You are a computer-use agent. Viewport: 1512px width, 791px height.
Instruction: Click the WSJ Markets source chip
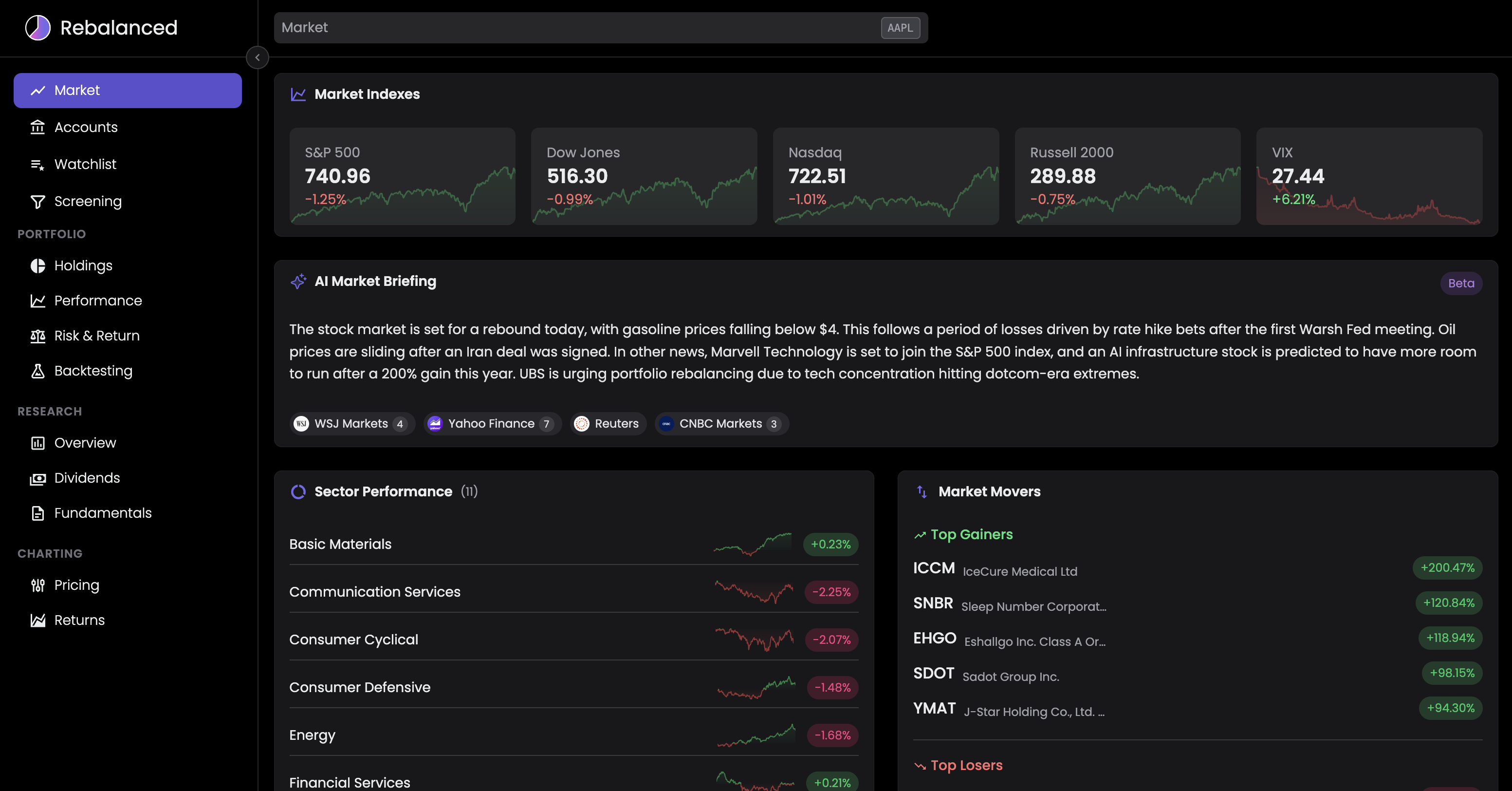pyautogui.click(x=352, y=423)
